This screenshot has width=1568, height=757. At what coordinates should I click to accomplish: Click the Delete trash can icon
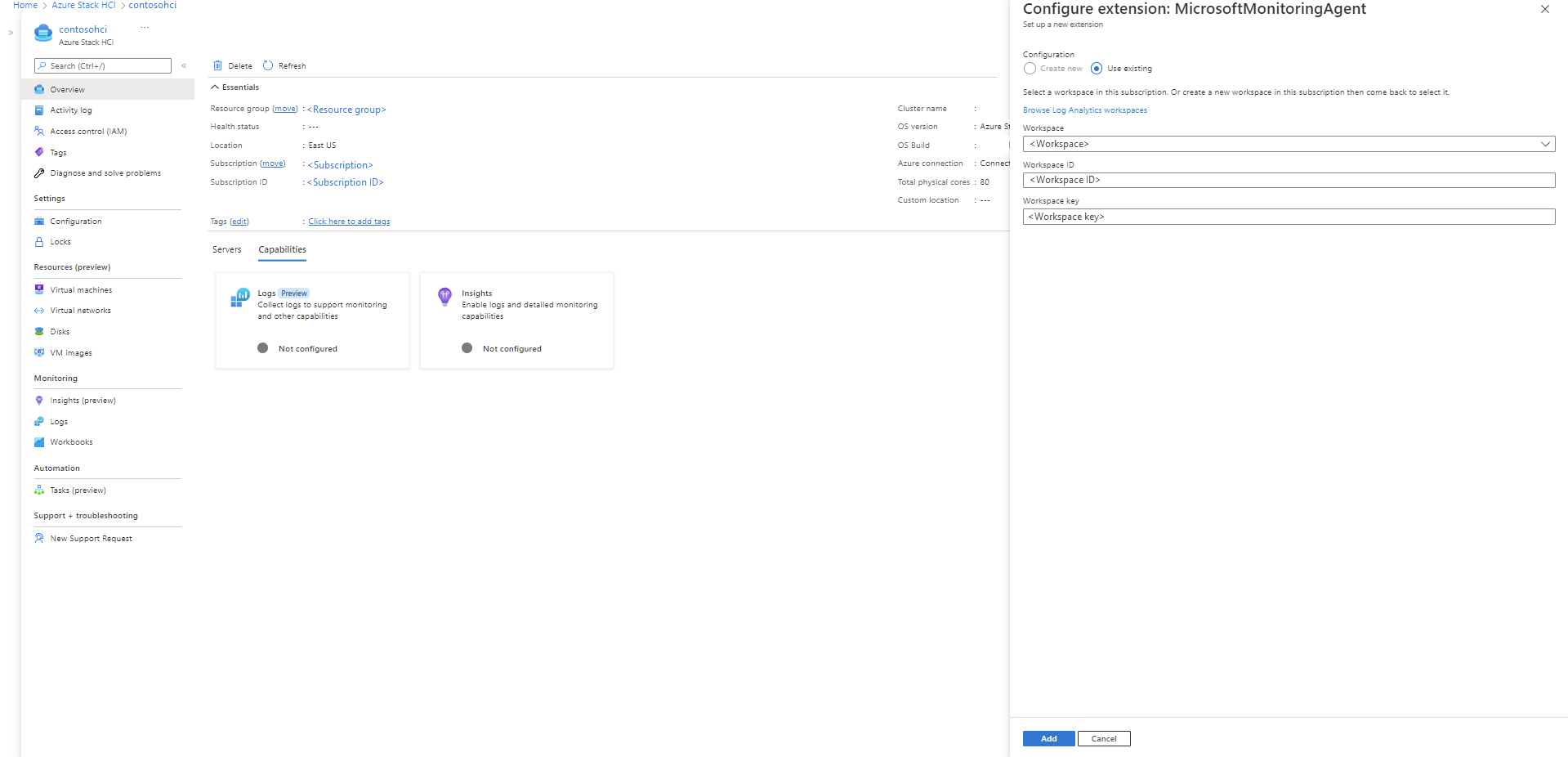point(217,65)
